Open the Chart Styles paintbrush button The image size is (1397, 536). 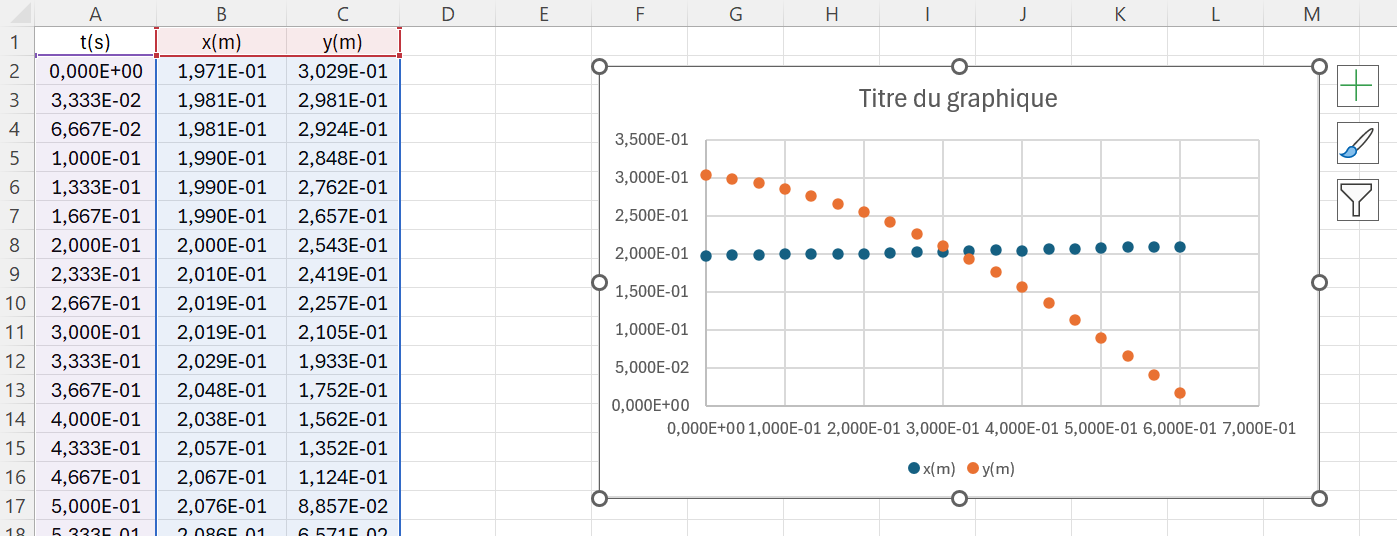(x=1357, y=143)
